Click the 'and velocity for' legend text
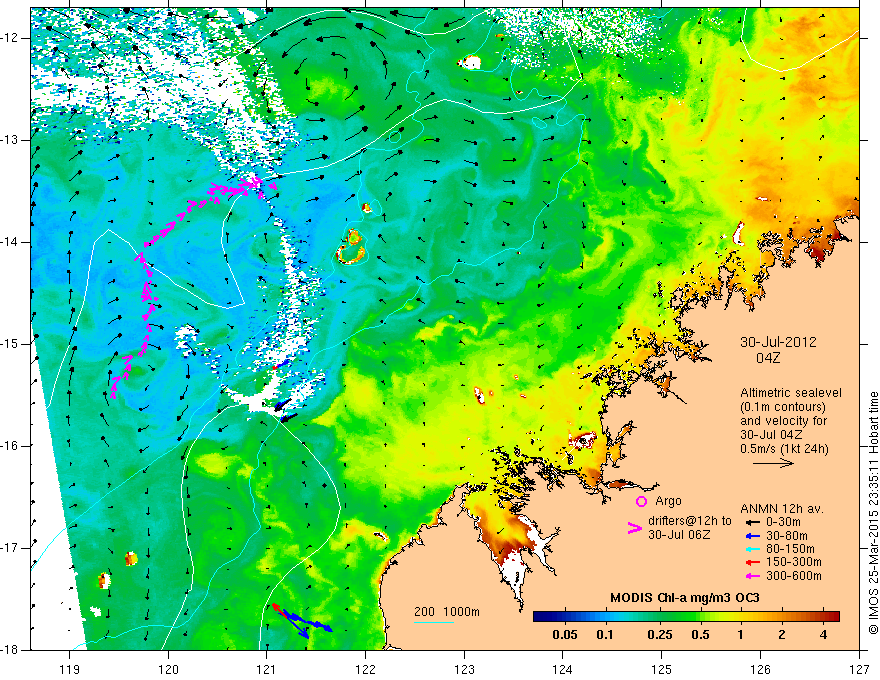The width and height of the screenshot is (880, 680). tap(783, 421)
